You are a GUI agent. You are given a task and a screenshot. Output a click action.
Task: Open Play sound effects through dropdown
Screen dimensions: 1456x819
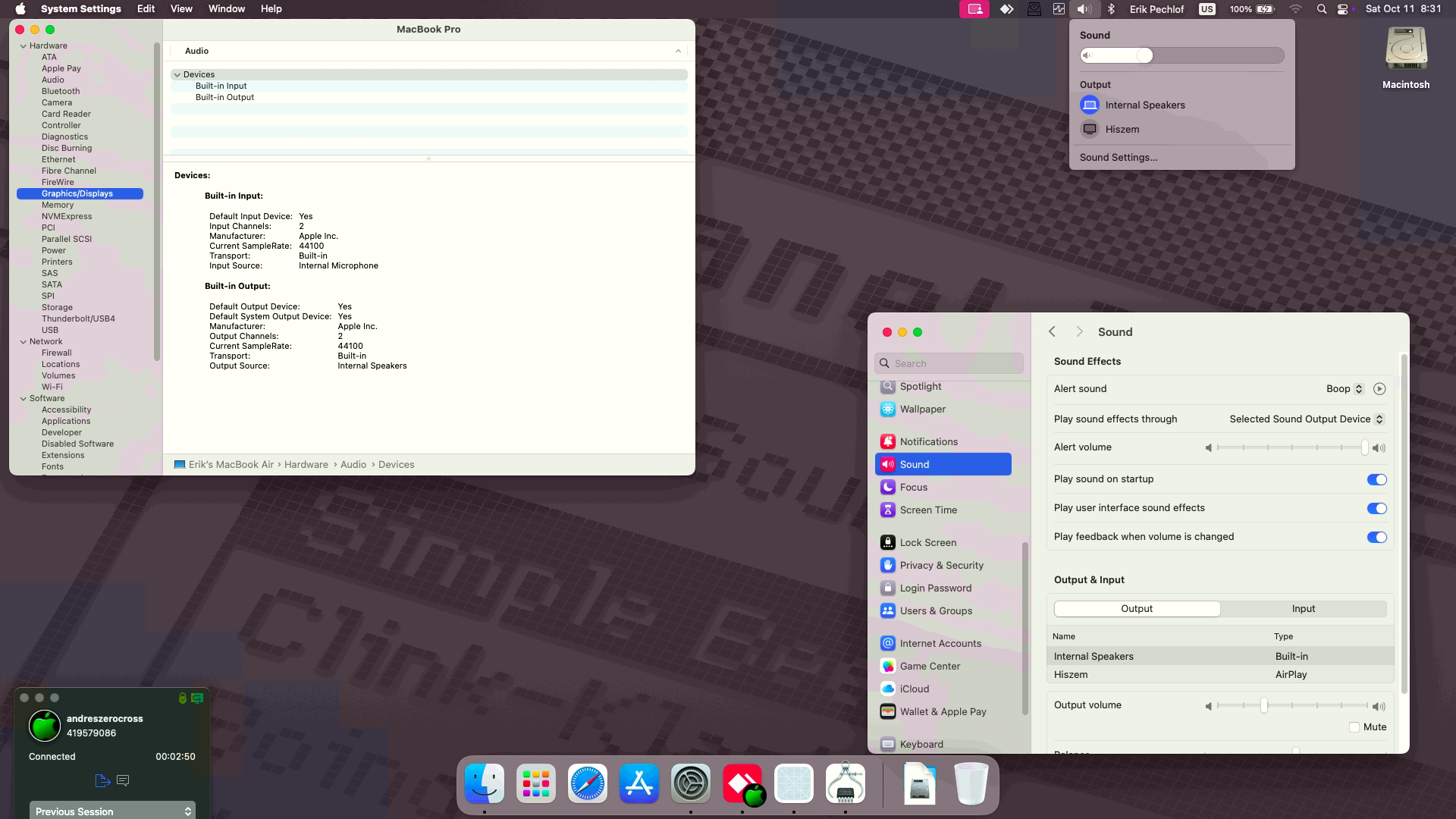point(1307,419)
